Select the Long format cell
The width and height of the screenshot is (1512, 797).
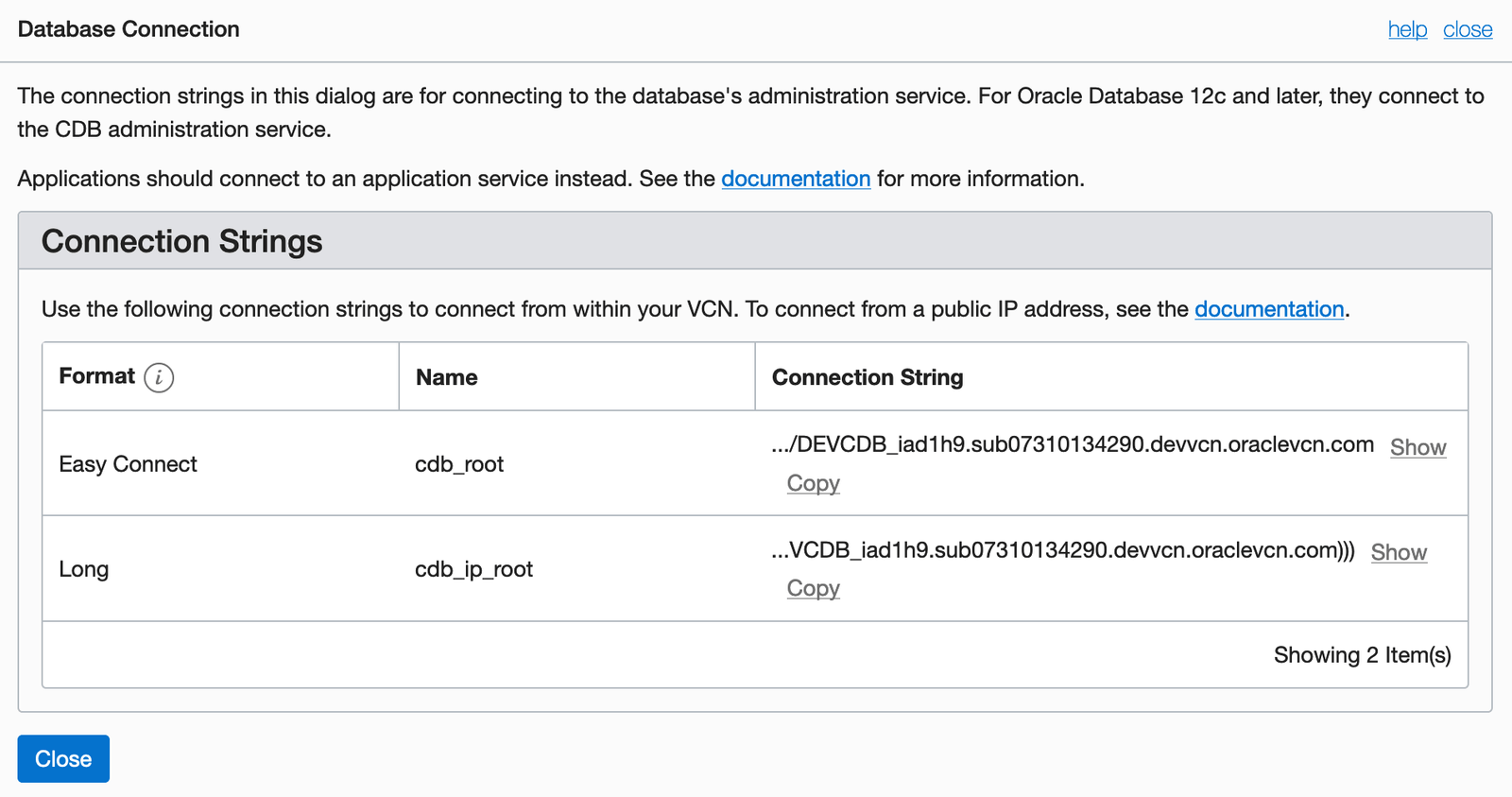click(84, 569)
